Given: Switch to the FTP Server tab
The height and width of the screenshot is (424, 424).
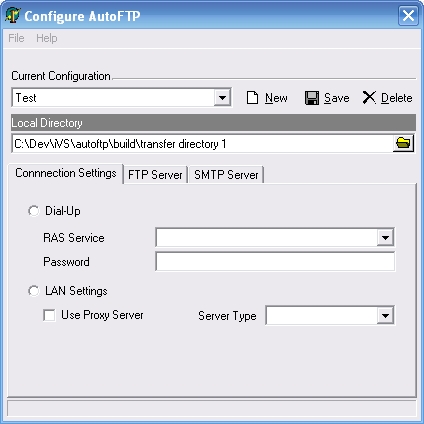Looking at the screenshot, I should click(x=155, y=175).
